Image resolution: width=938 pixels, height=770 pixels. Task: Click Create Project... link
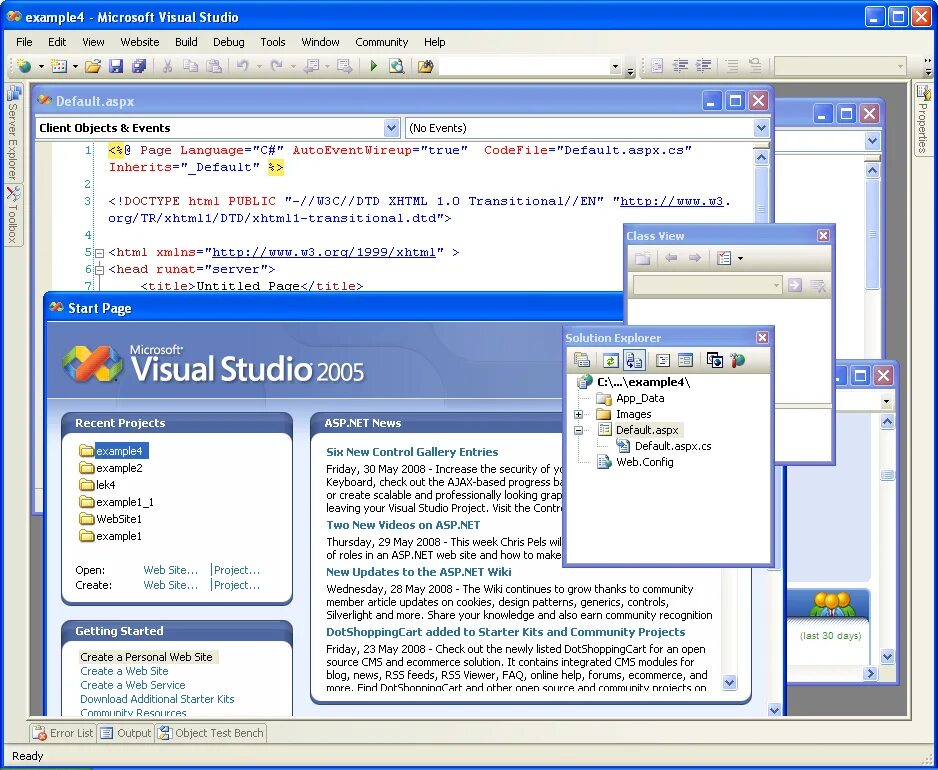coord(237,585)
